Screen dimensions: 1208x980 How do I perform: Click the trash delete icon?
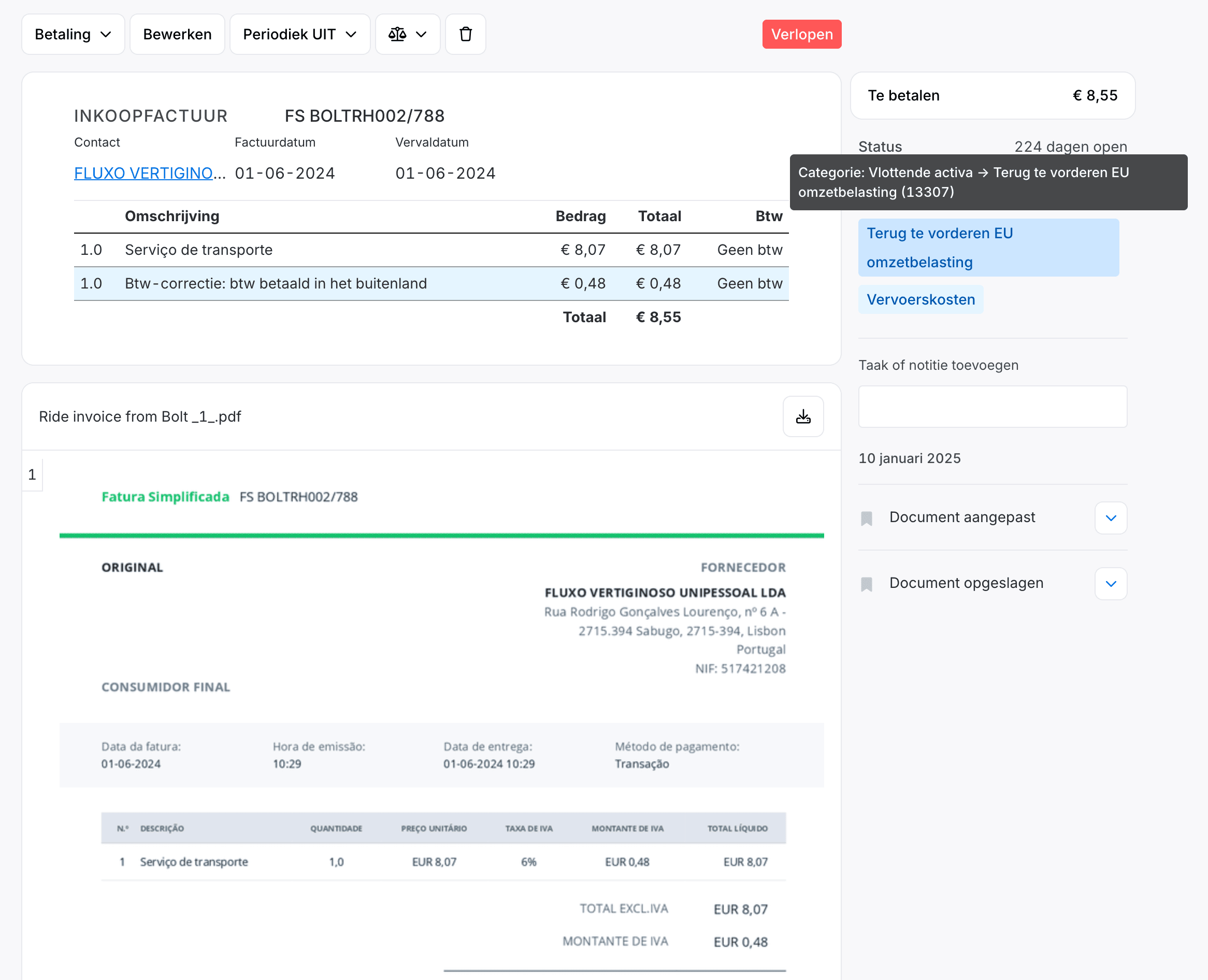(465, 34)
